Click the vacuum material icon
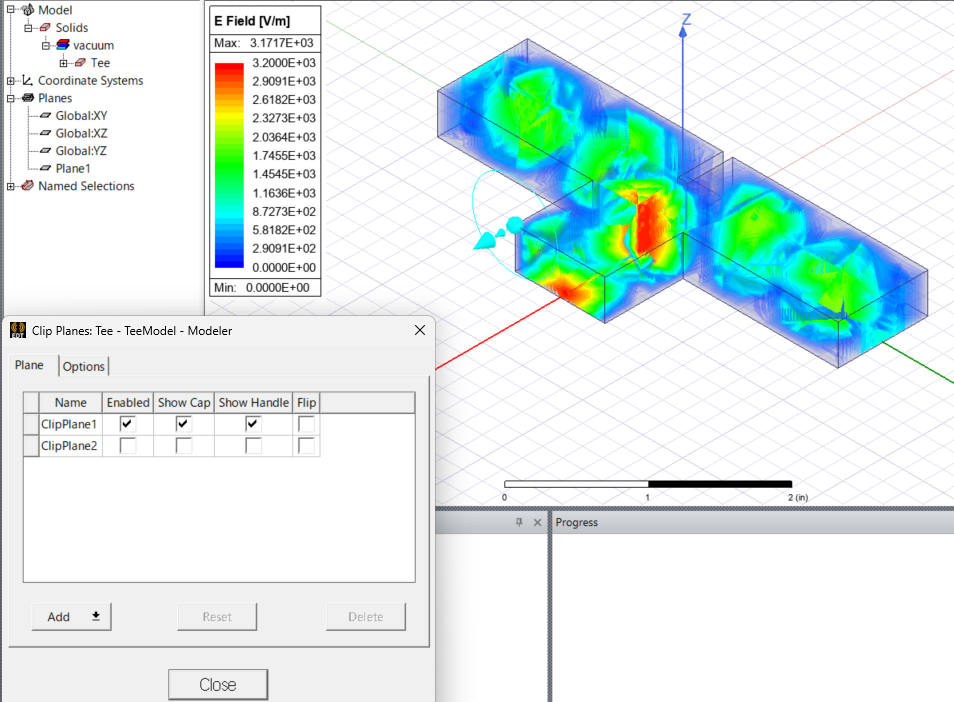Screen dimensions: 954x702 pyautogui.click(x=63, y=45)
